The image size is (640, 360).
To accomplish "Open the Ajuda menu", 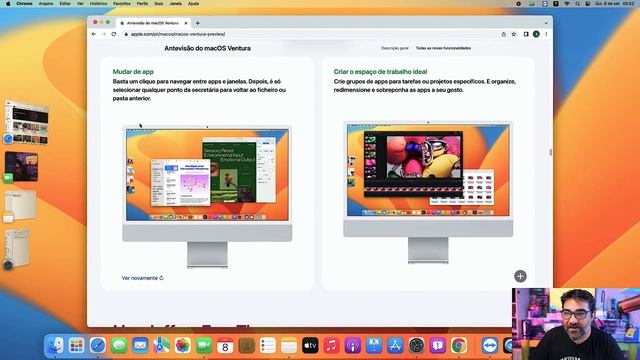I will point(193,4).
